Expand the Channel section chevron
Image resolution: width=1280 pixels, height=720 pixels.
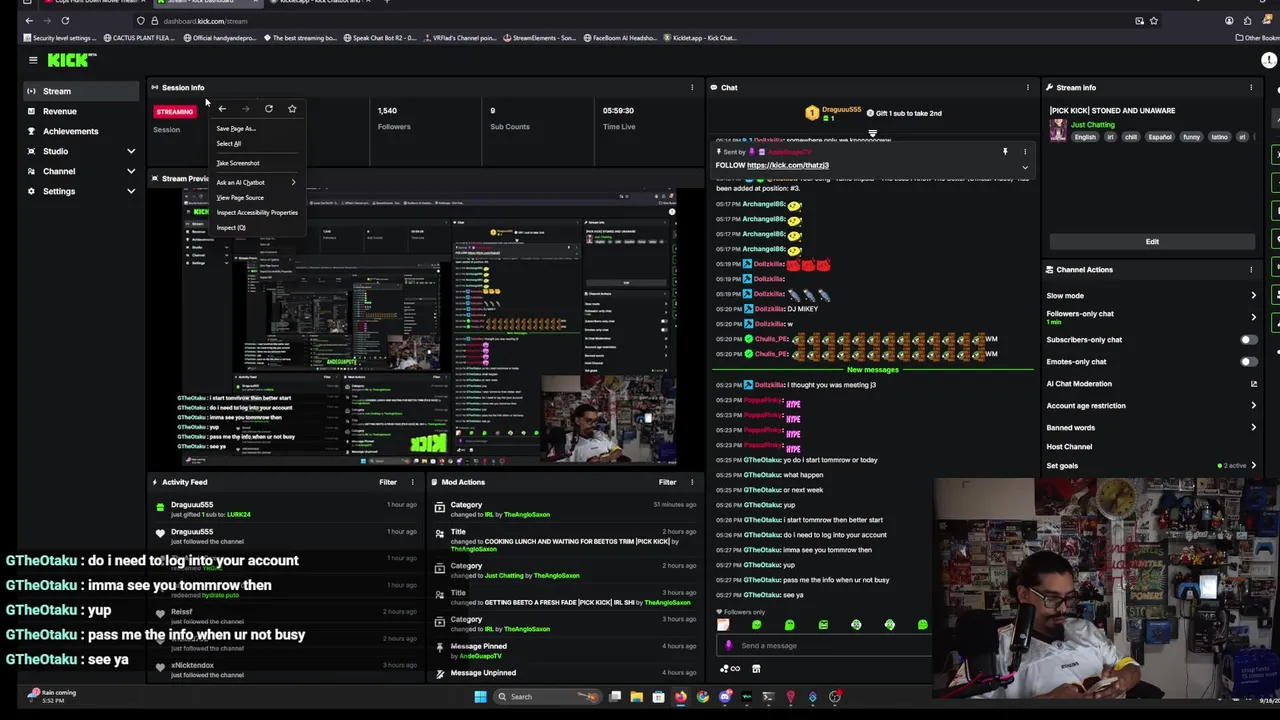tap(130, 171)
